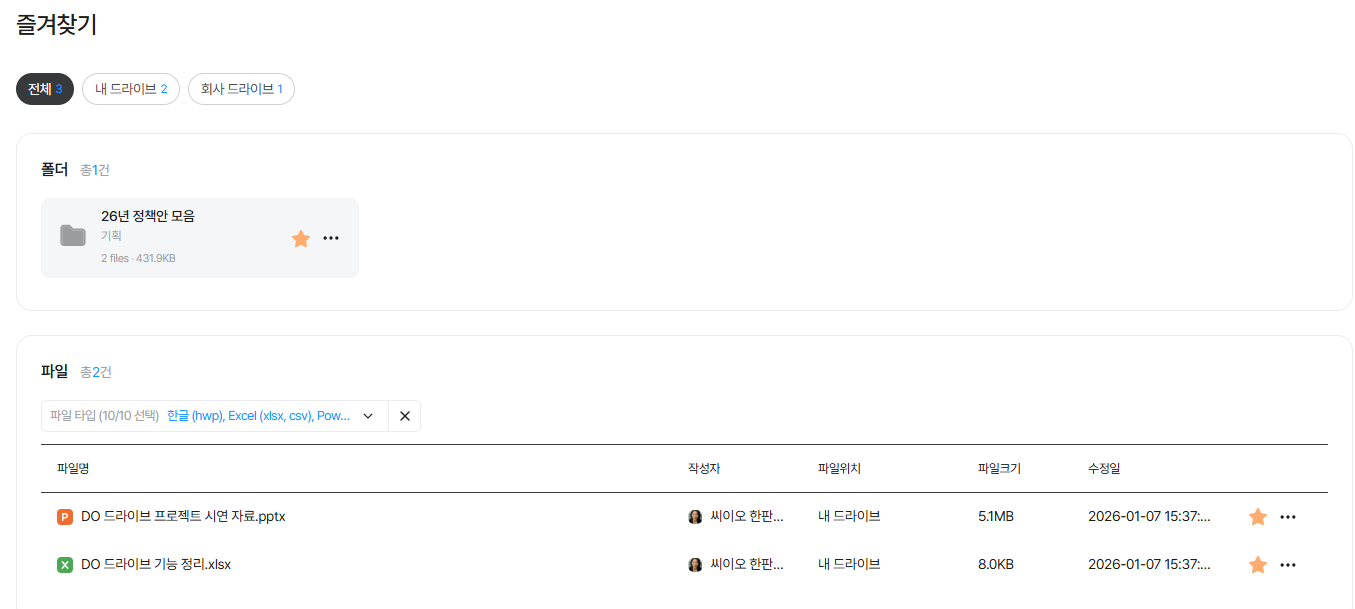The width and height of the screenshot is (1355, 609).
Task: Click the Excel file type icon
Action: point(65,565)
